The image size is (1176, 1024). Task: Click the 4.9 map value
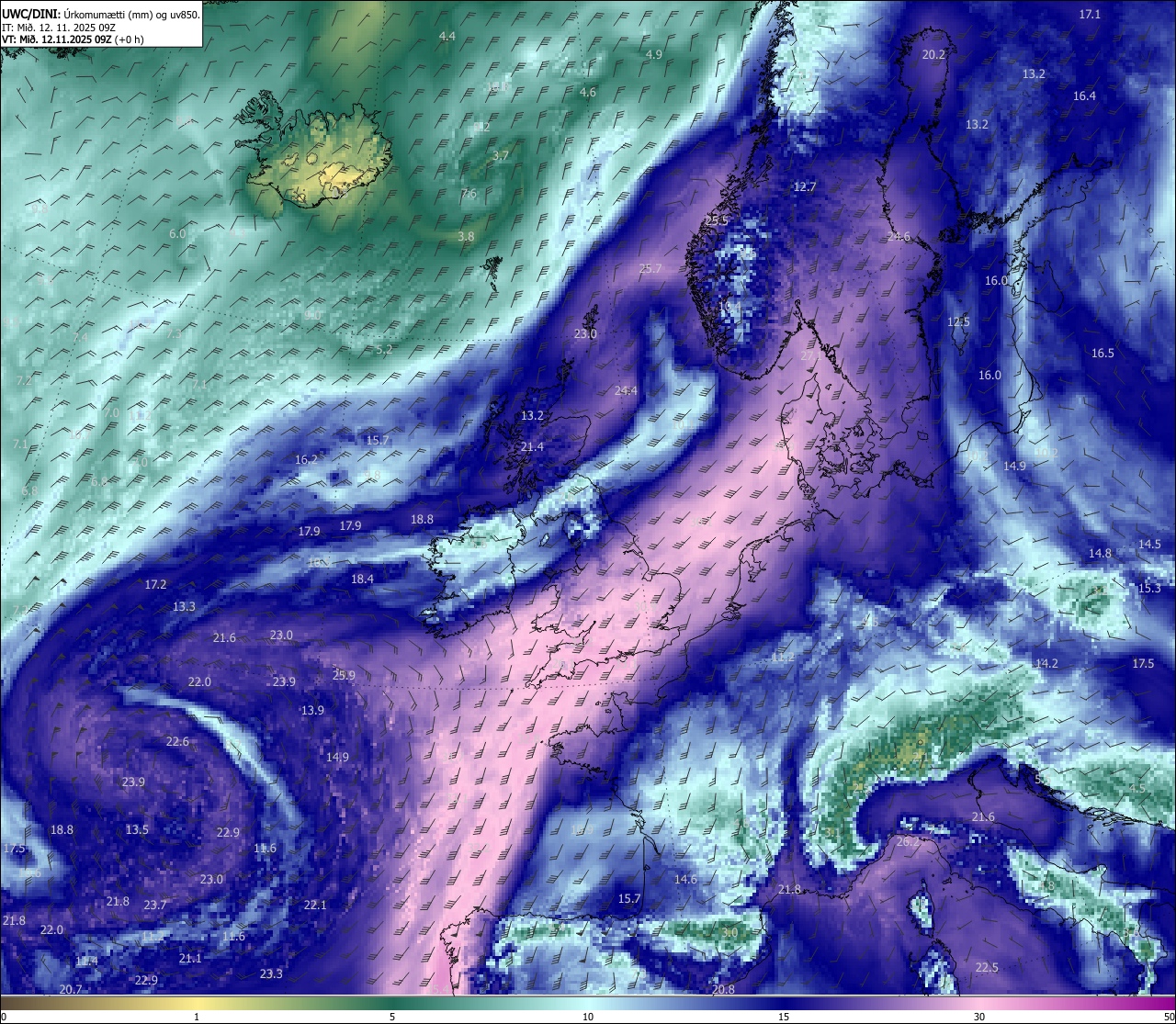(x=654, y=55)
